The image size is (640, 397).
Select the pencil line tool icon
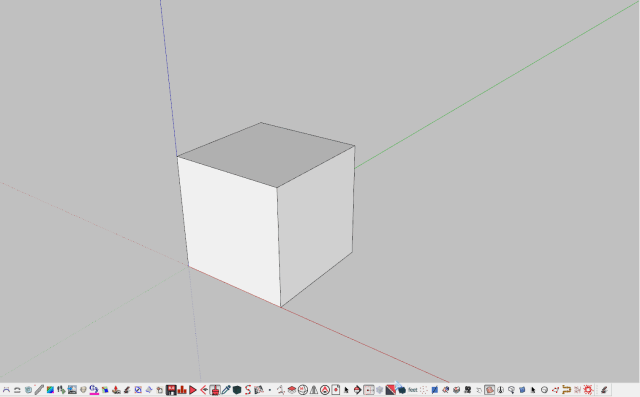[x=39, y=390]
